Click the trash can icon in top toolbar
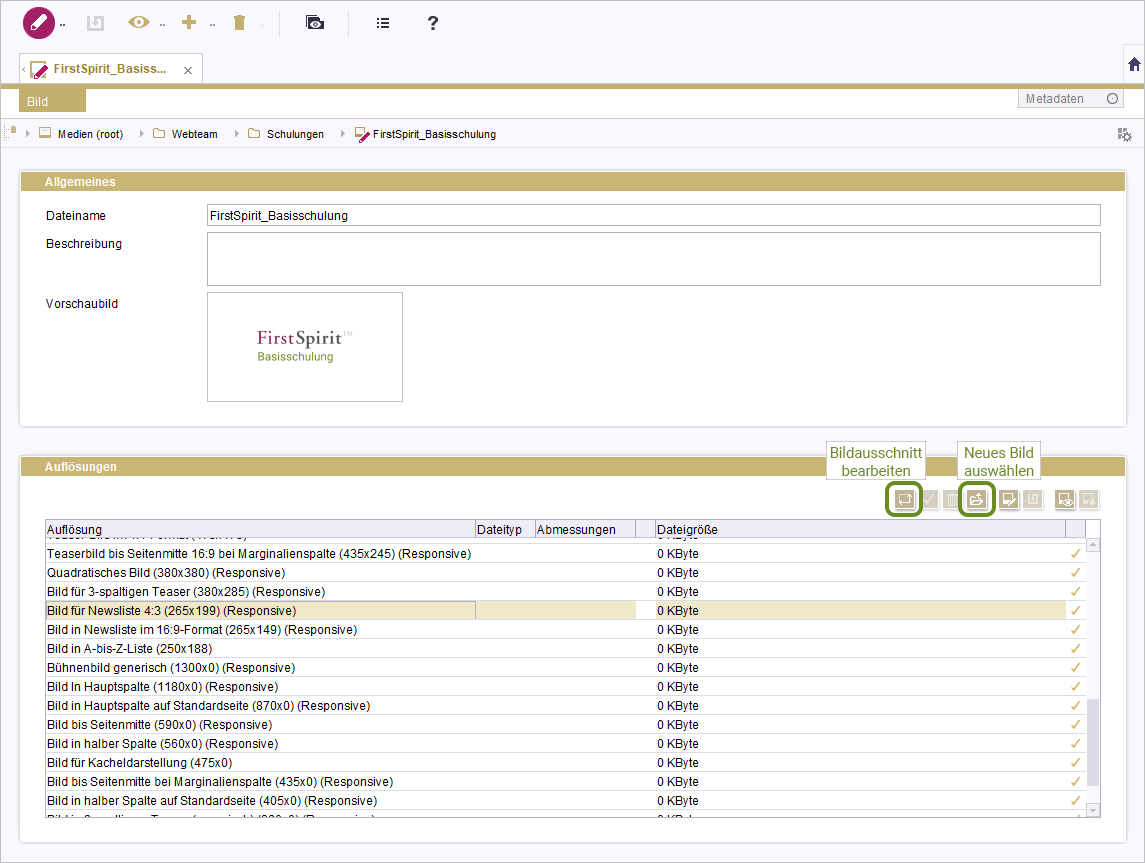The width and height of the screenshot is (1145, 863). click(240, 23)
